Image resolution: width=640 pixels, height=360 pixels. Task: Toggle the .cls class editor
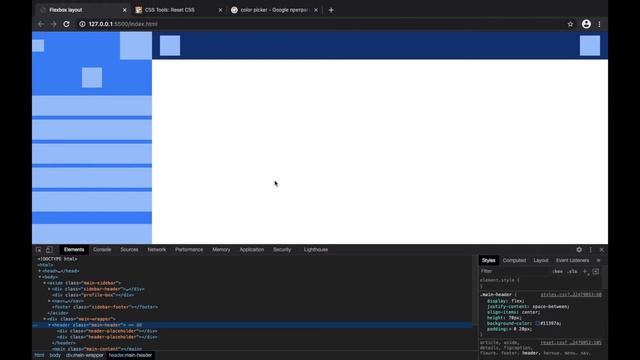tap(573, 271)
